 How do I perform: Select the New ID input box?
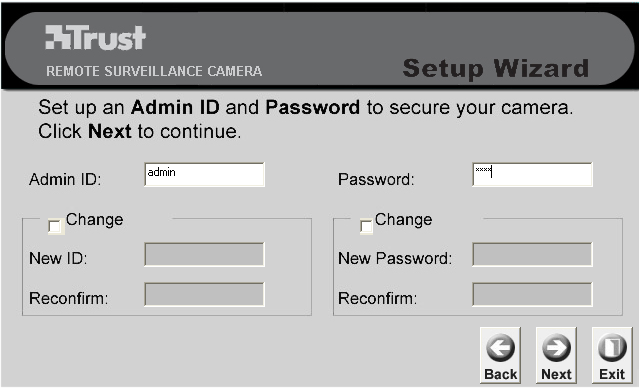(205, 255)
